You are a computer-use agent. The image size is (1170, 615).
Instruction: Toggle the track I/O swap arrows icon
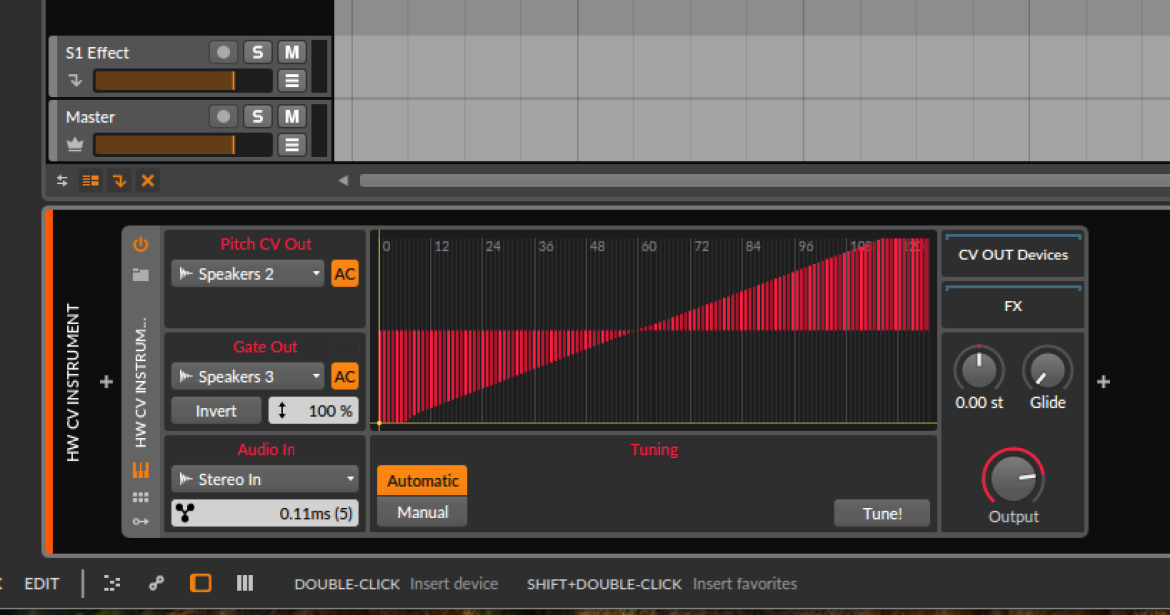tap(62, 181)
